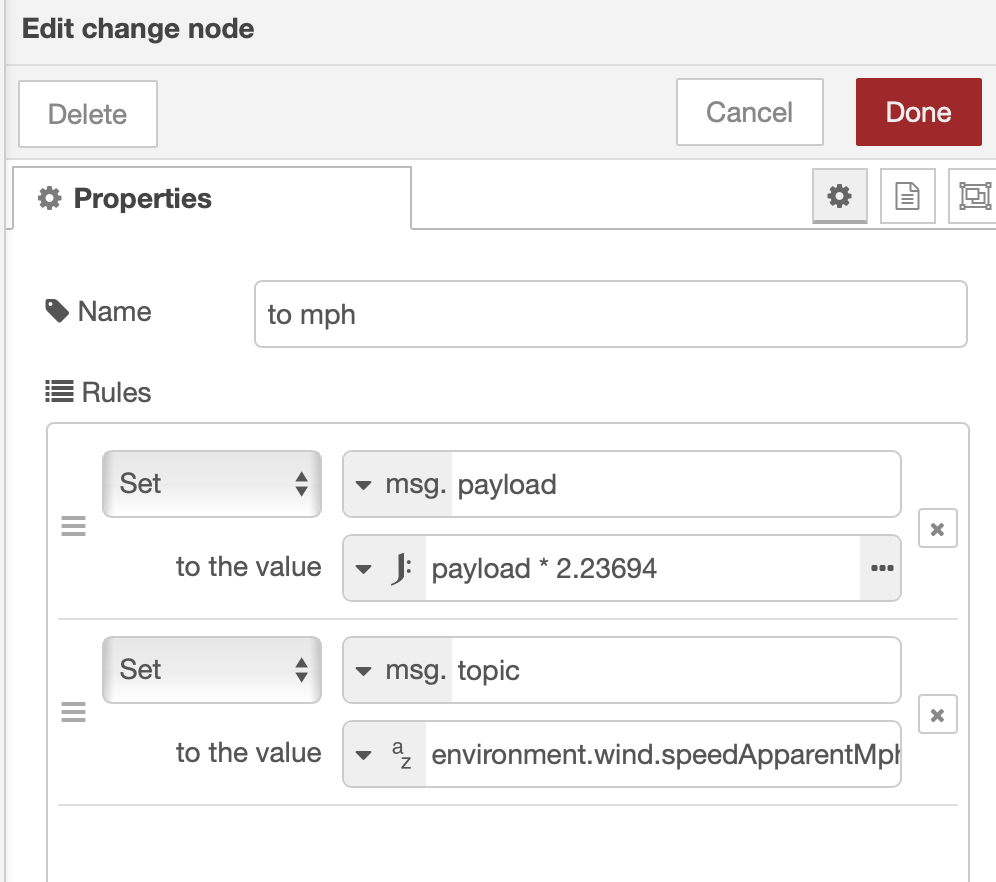The width and height of the screenshot is (996, 882).
Task: Click the Name field containing 'to mph'
Action: (610, 315)
